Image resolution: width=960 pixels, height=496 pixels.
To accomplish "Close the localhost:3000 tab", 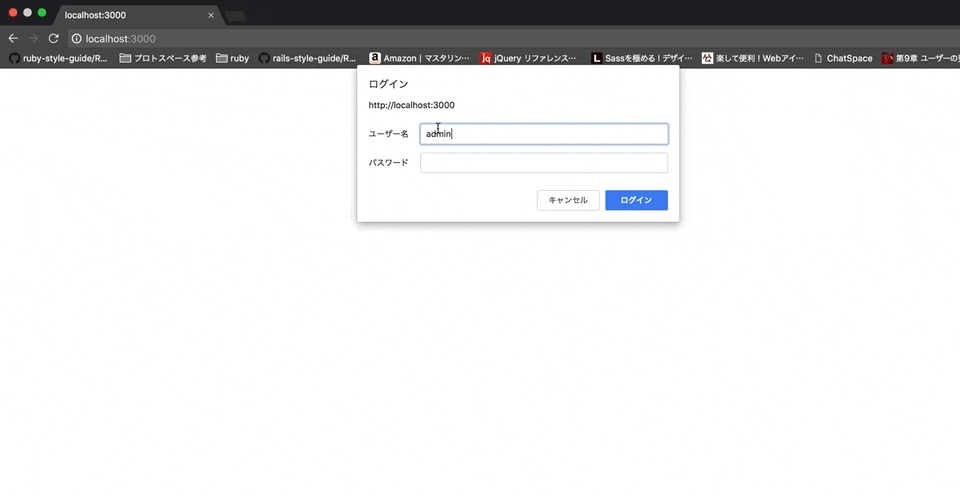I will (211, 15).
